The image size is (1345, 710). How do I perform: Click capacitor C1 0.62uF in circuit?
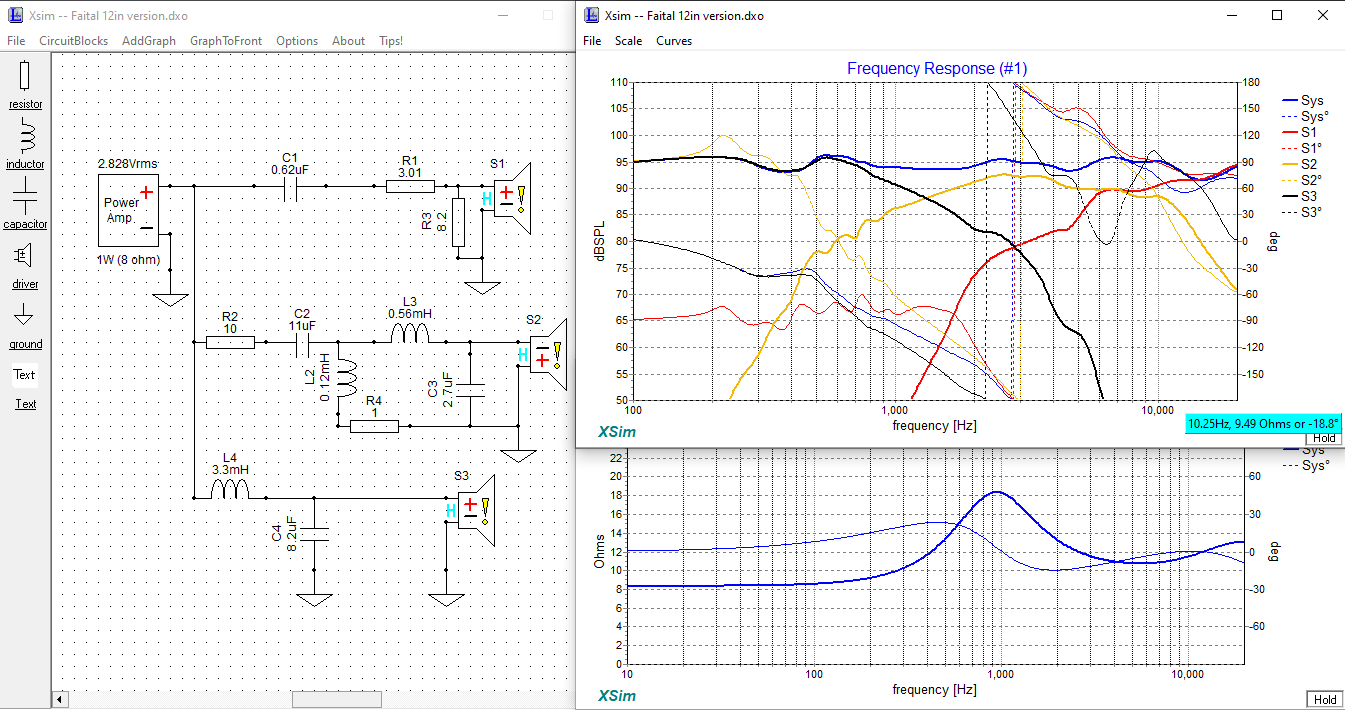[290, 186]
